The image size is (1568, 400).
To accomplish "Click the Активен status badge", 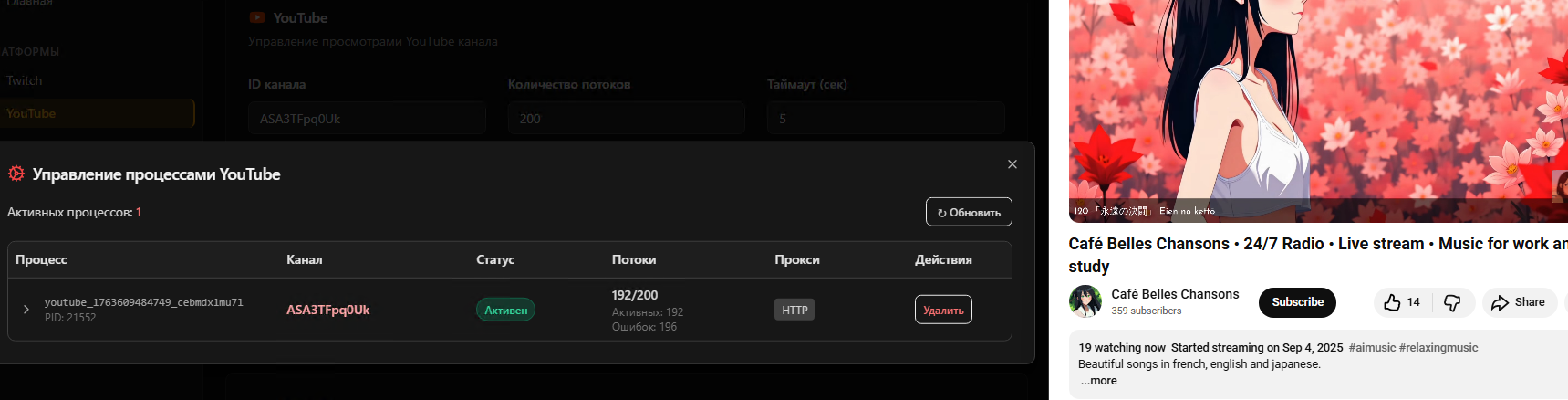I will (505, 310).
